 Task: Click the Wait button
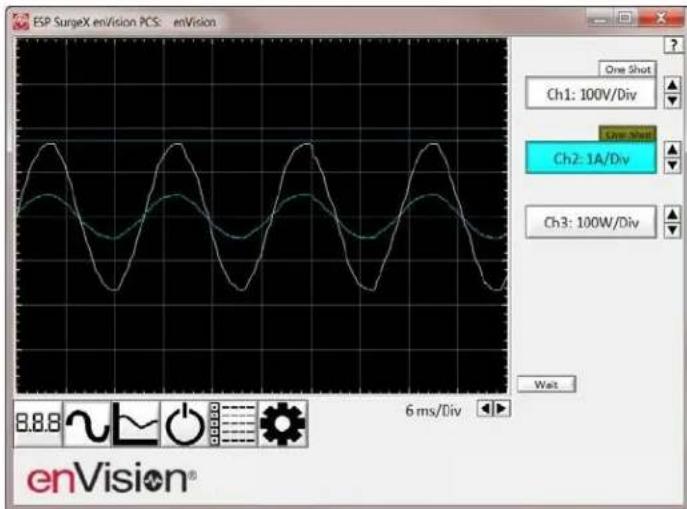point(546,384)
